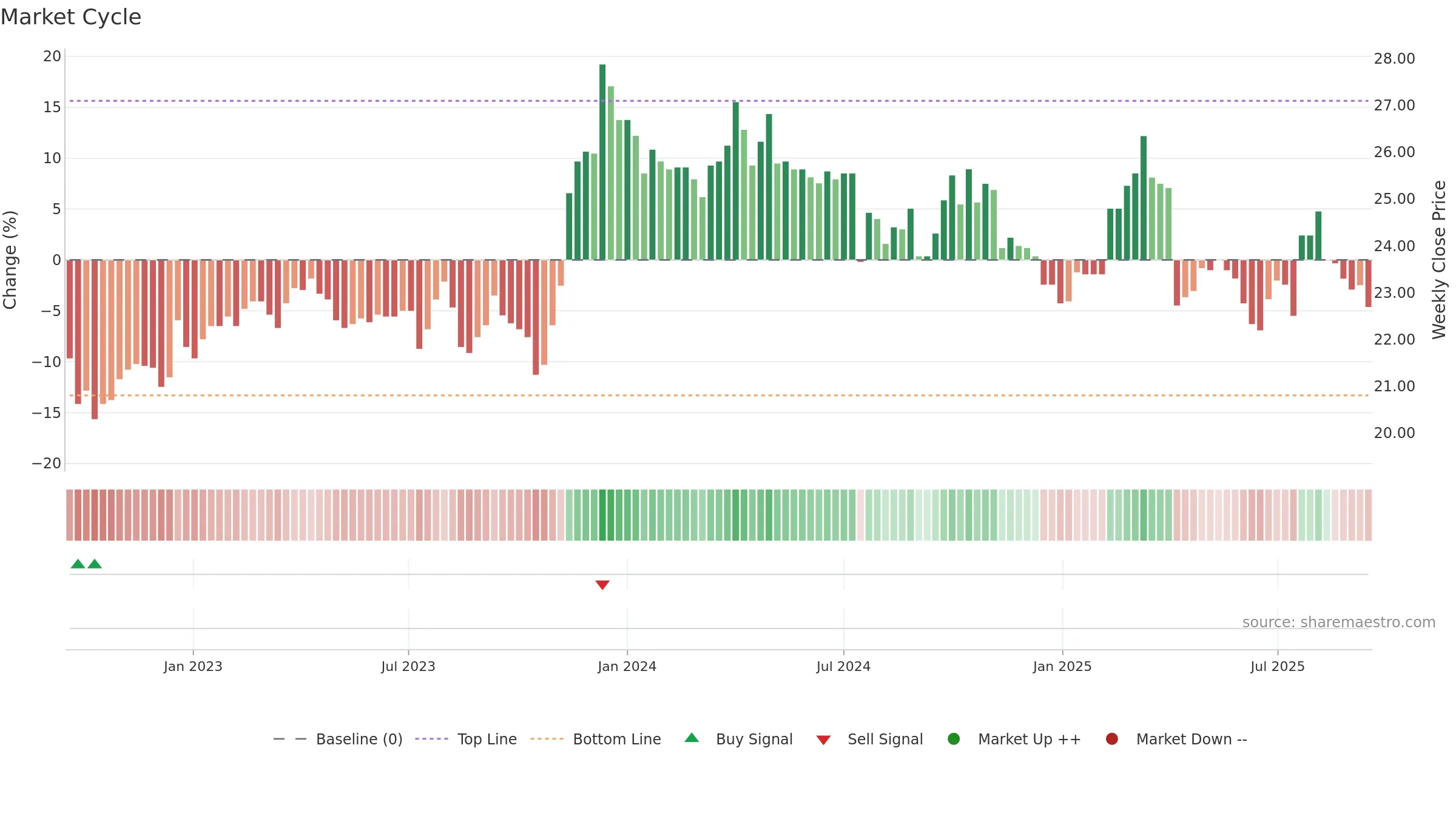
Task: Click the Bottom Line legend label
Action: coord(617,740)
